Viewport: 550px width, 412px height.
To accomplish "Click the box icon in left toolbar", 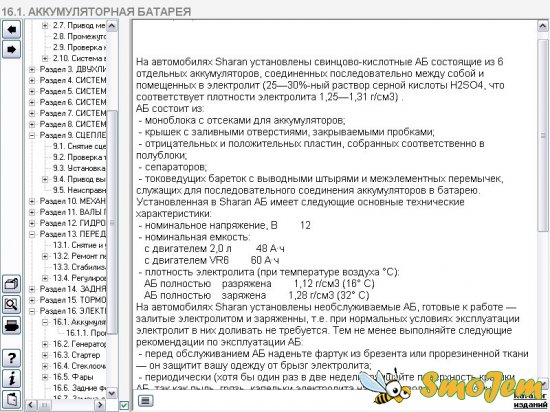I will (x=12, y=284).
